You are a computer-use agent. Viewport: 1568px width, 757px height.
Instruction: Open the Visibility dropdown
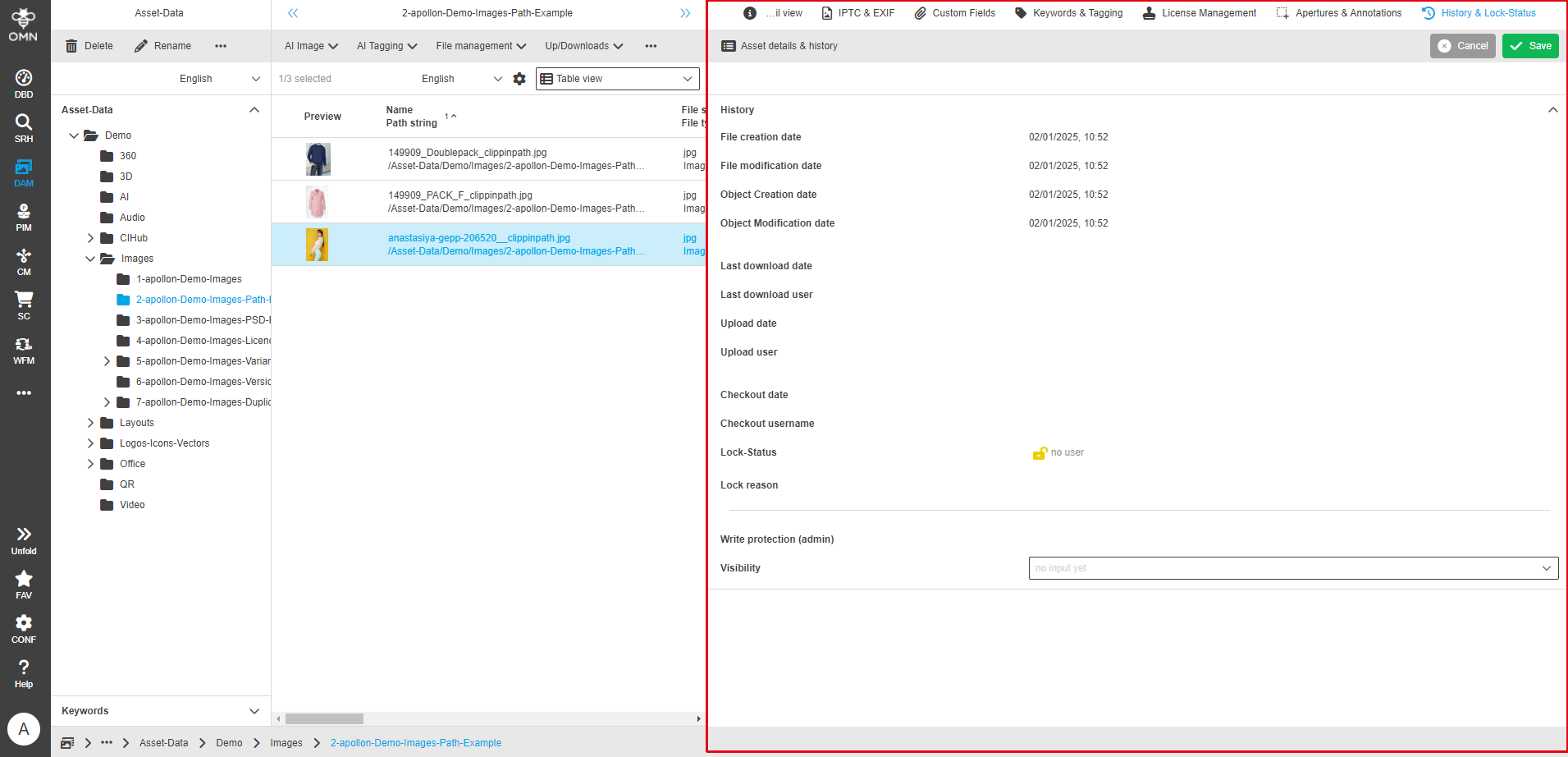[1293, 568]
